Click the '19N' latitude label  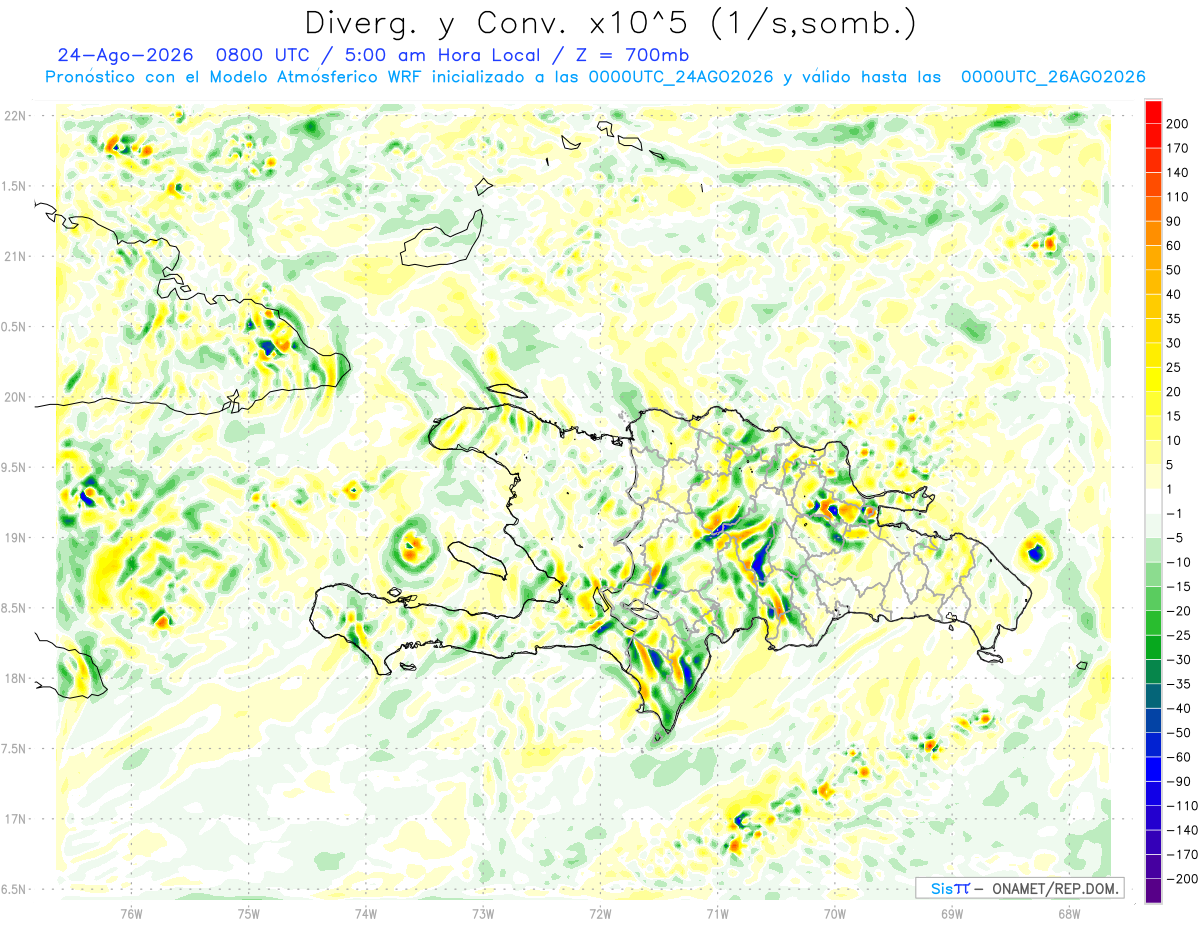tap(14, 537)
